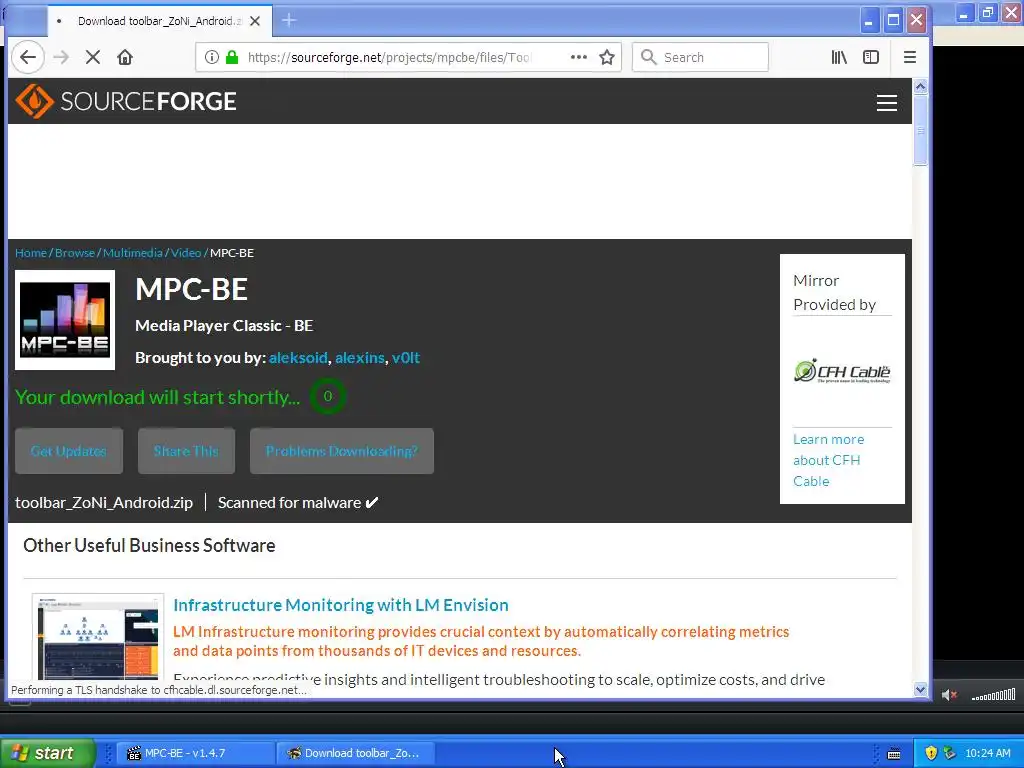This screenshot has height=768, width=1024.
Task: Click the MPC-BE project logo image
Action: pos(65,320)
